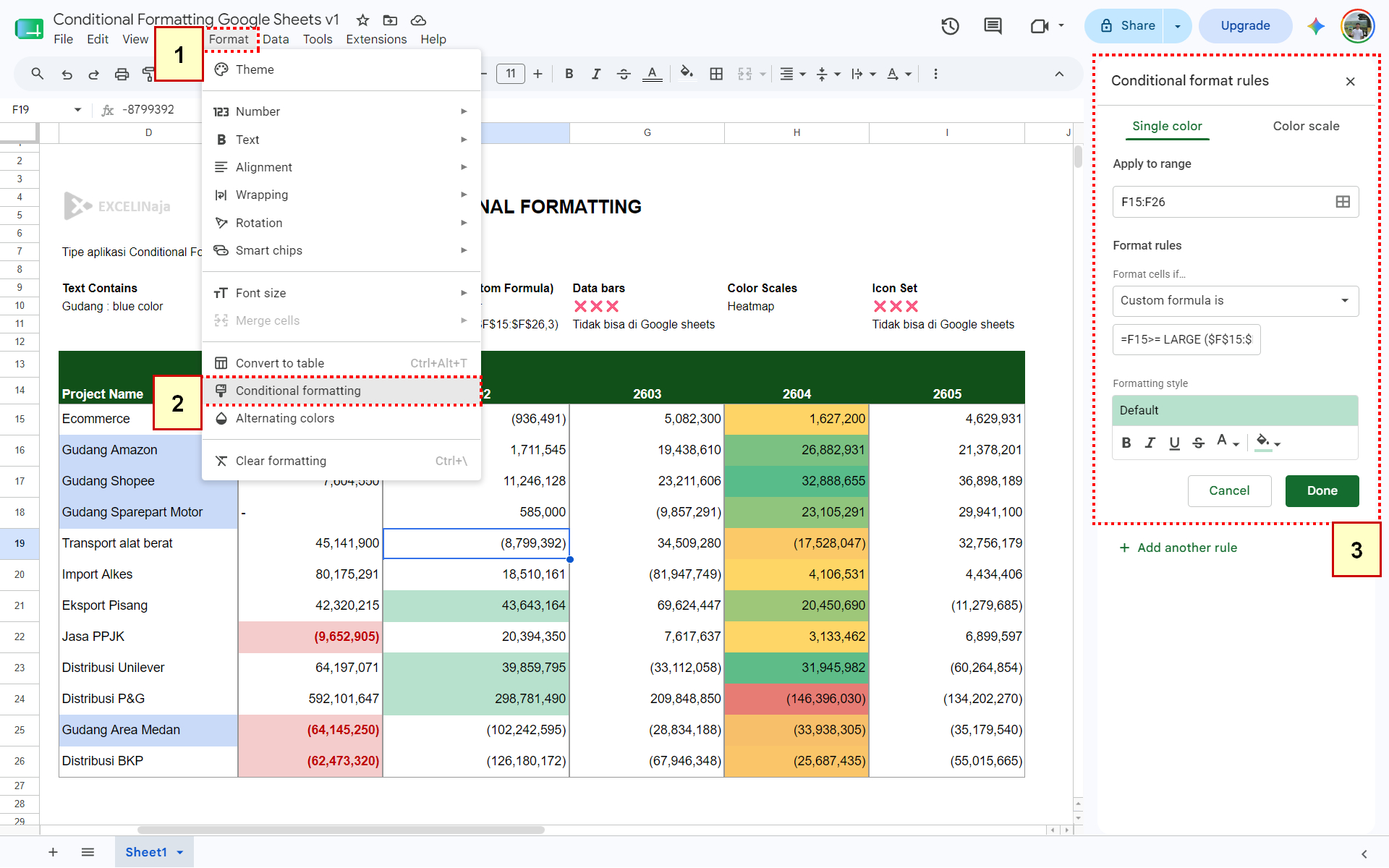Click the redo arrow icon
Viewport: 1389px width, 868px height.
(x=94, y=74)
